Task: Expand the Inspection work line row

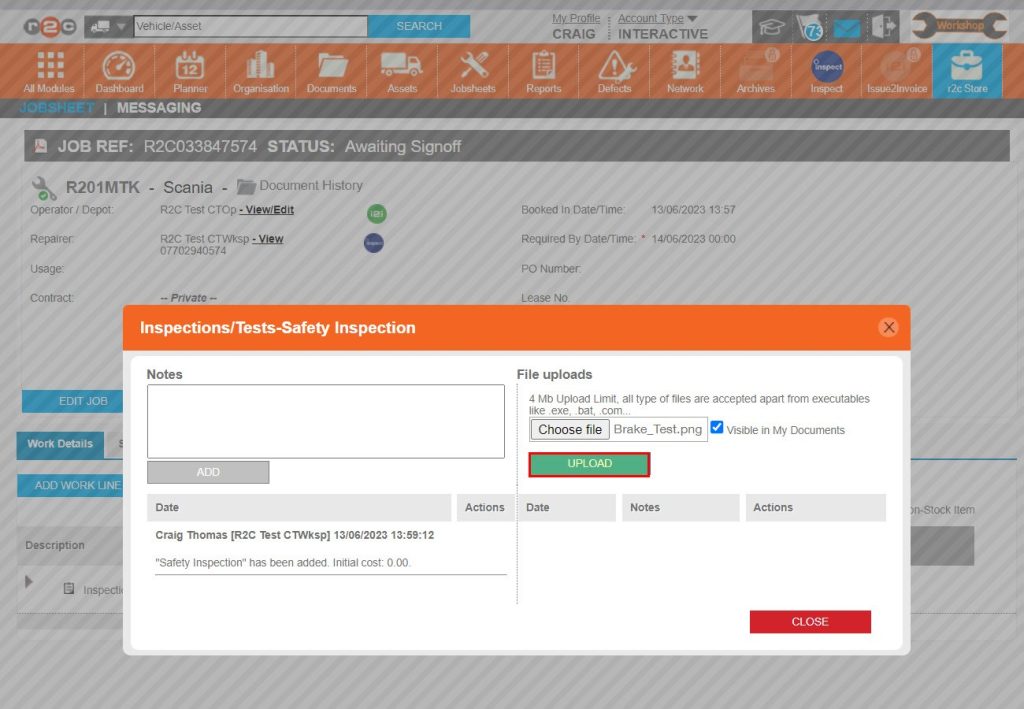Action: [x=27, y=582]
